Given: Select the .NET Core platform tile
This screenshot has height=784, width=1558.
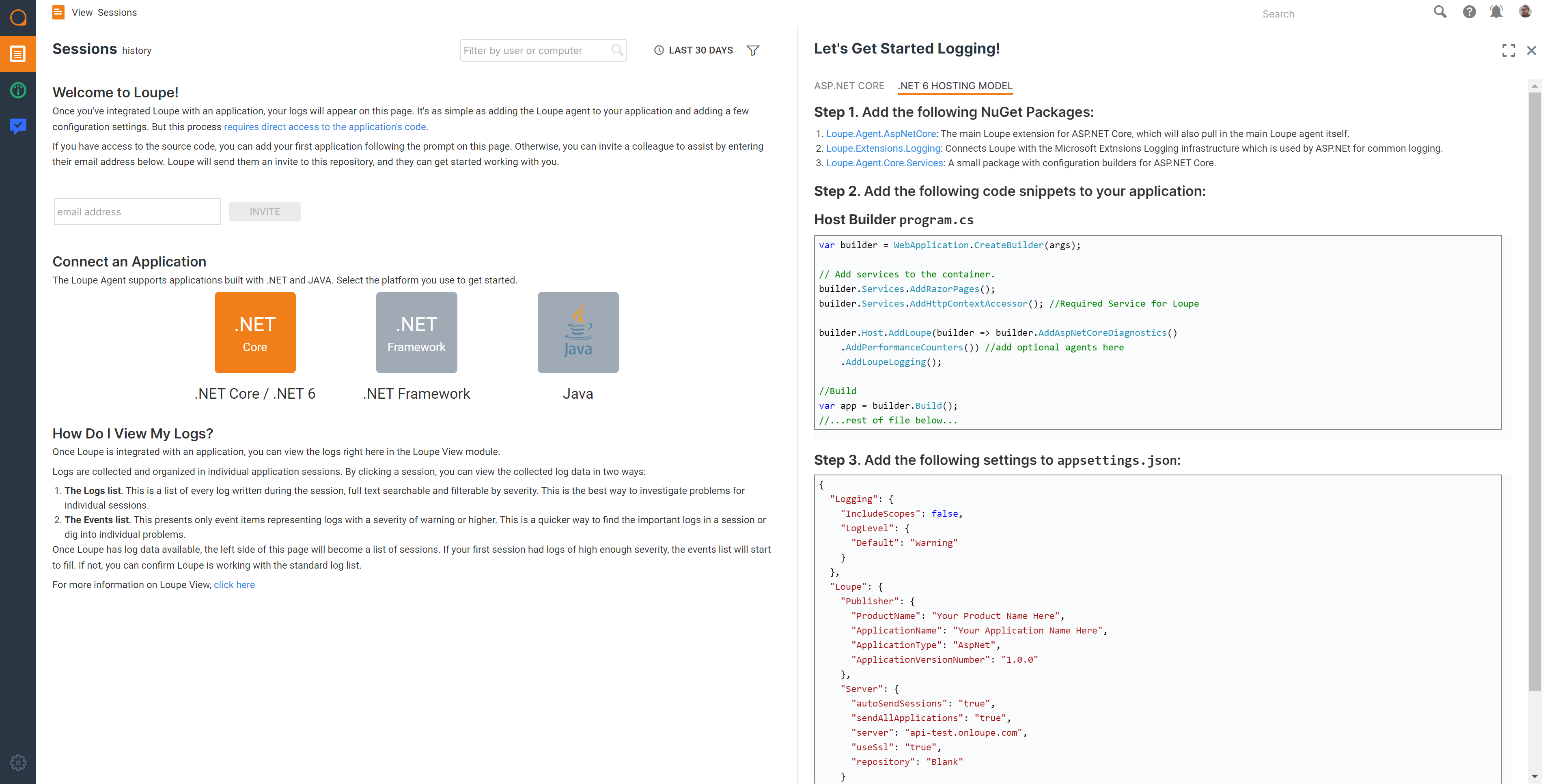Looking at the screenshot, I should tap(255, 333).
